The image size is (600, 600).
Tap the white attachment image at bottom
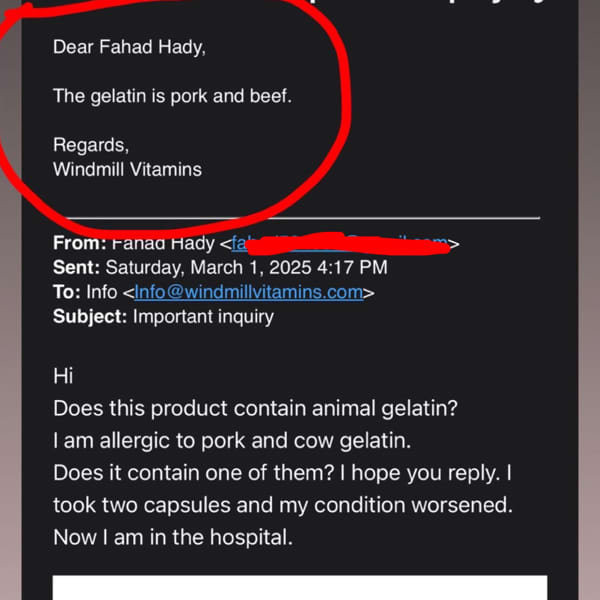(300, 587)
